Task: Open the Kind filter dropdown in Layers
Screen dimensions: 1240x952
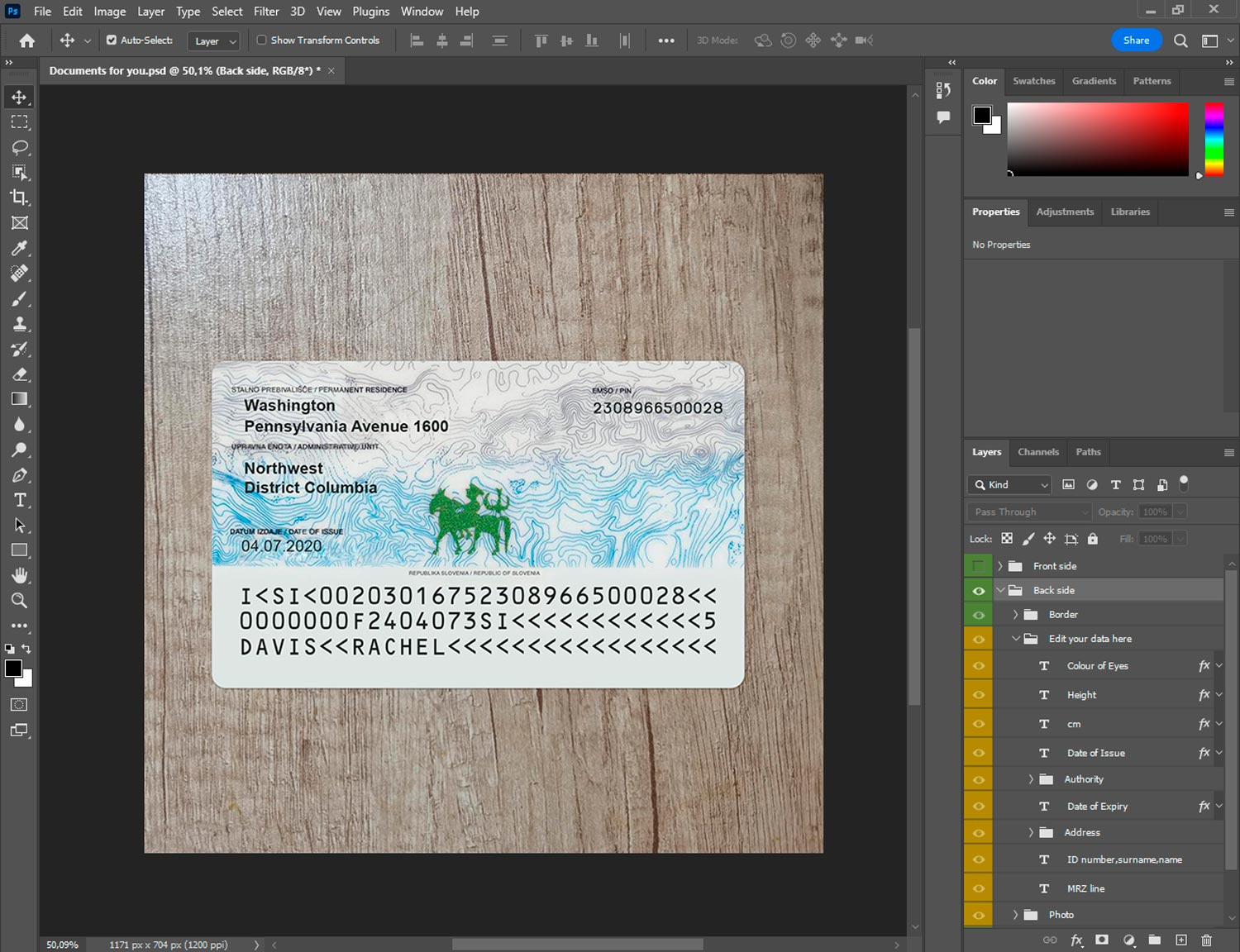Action: point(1009,485)
